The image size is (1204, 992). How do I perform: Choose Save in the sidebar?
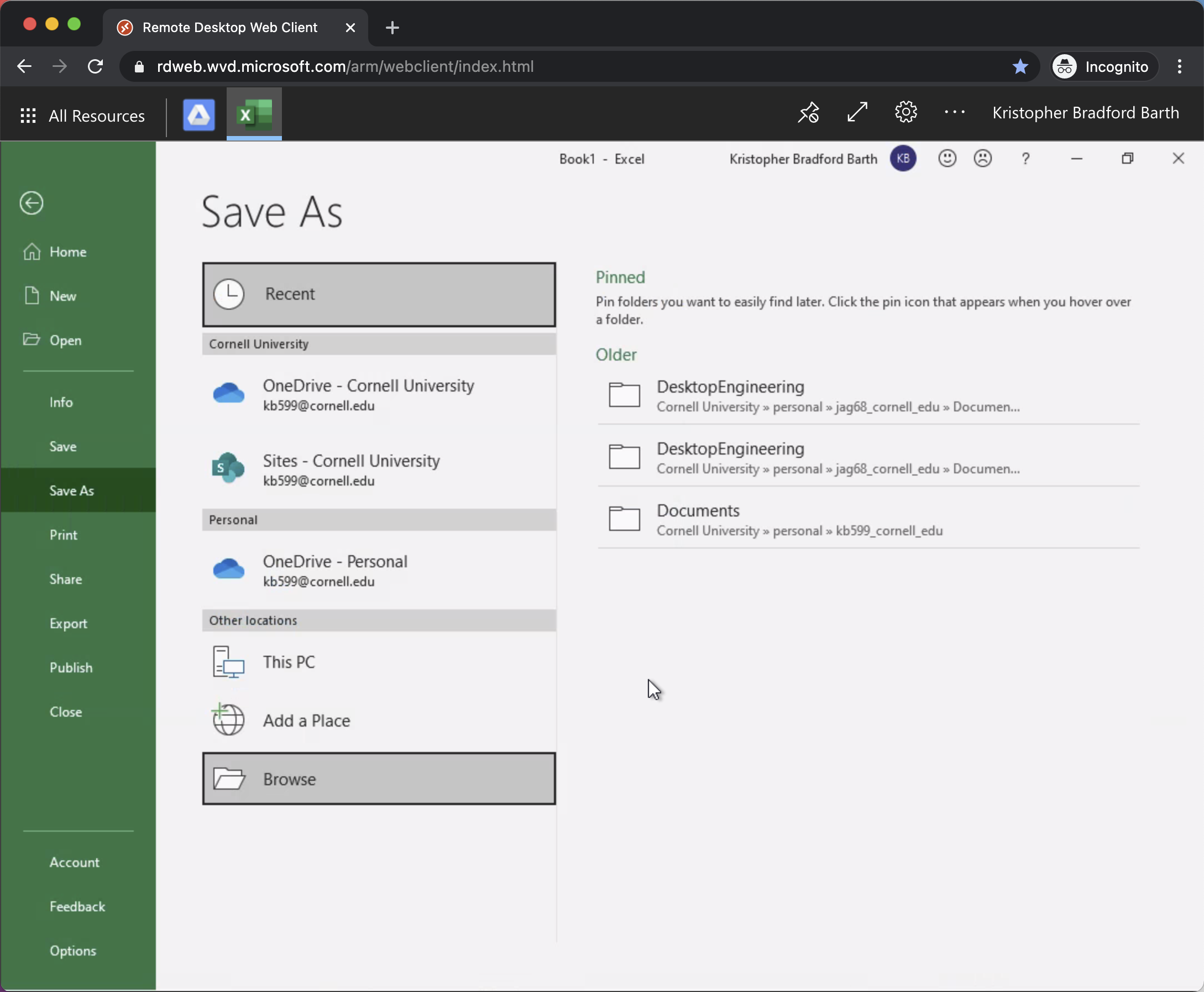click(78, 446)
